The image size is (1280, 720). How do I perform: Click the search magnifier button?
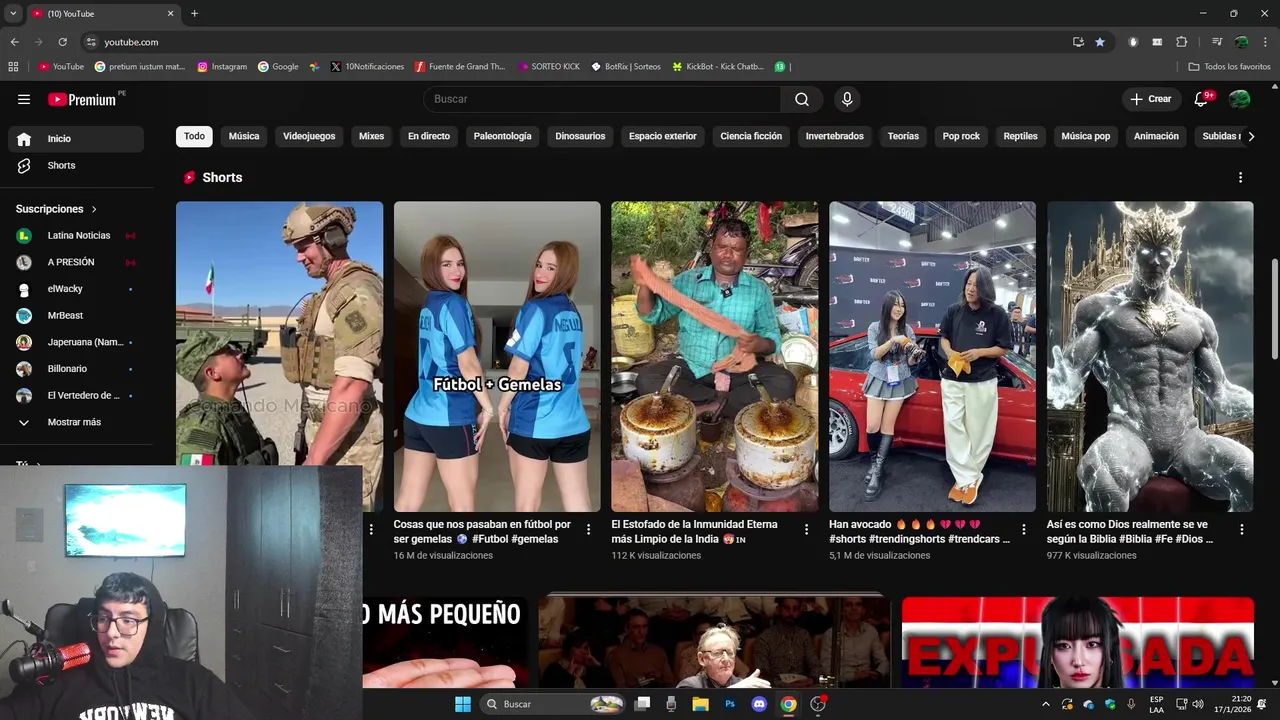[x=802, y=99]
